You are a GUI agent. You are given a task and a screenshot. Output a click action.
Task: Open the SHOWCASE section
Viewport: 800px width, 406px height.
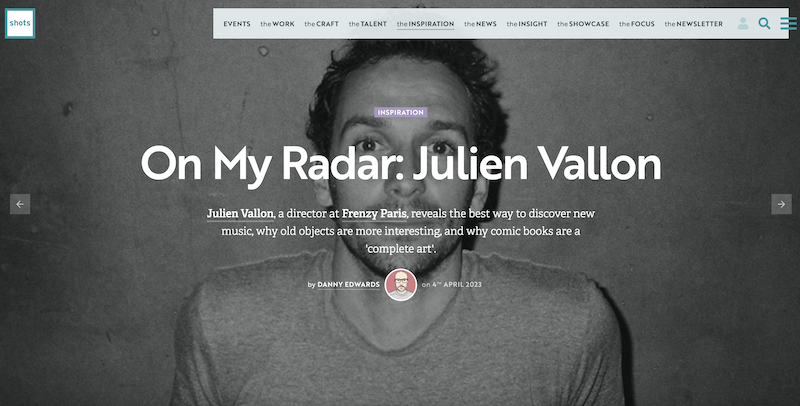pyautogui.click(x=583, y=24)
